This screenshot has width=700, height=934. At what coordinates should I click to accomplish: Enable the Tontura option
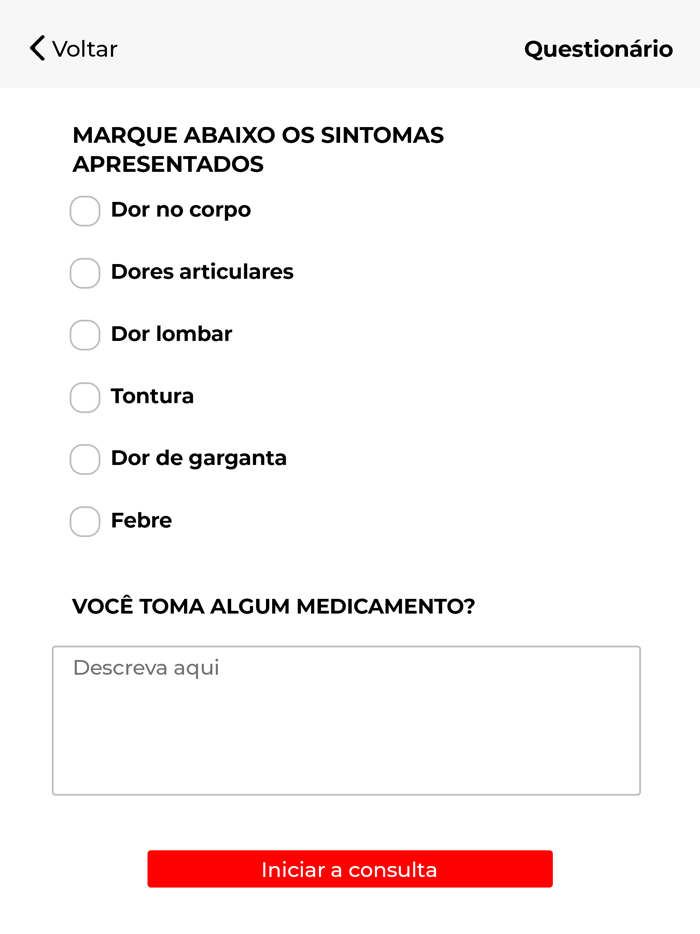pyautogui.click(x=85, y=397)
